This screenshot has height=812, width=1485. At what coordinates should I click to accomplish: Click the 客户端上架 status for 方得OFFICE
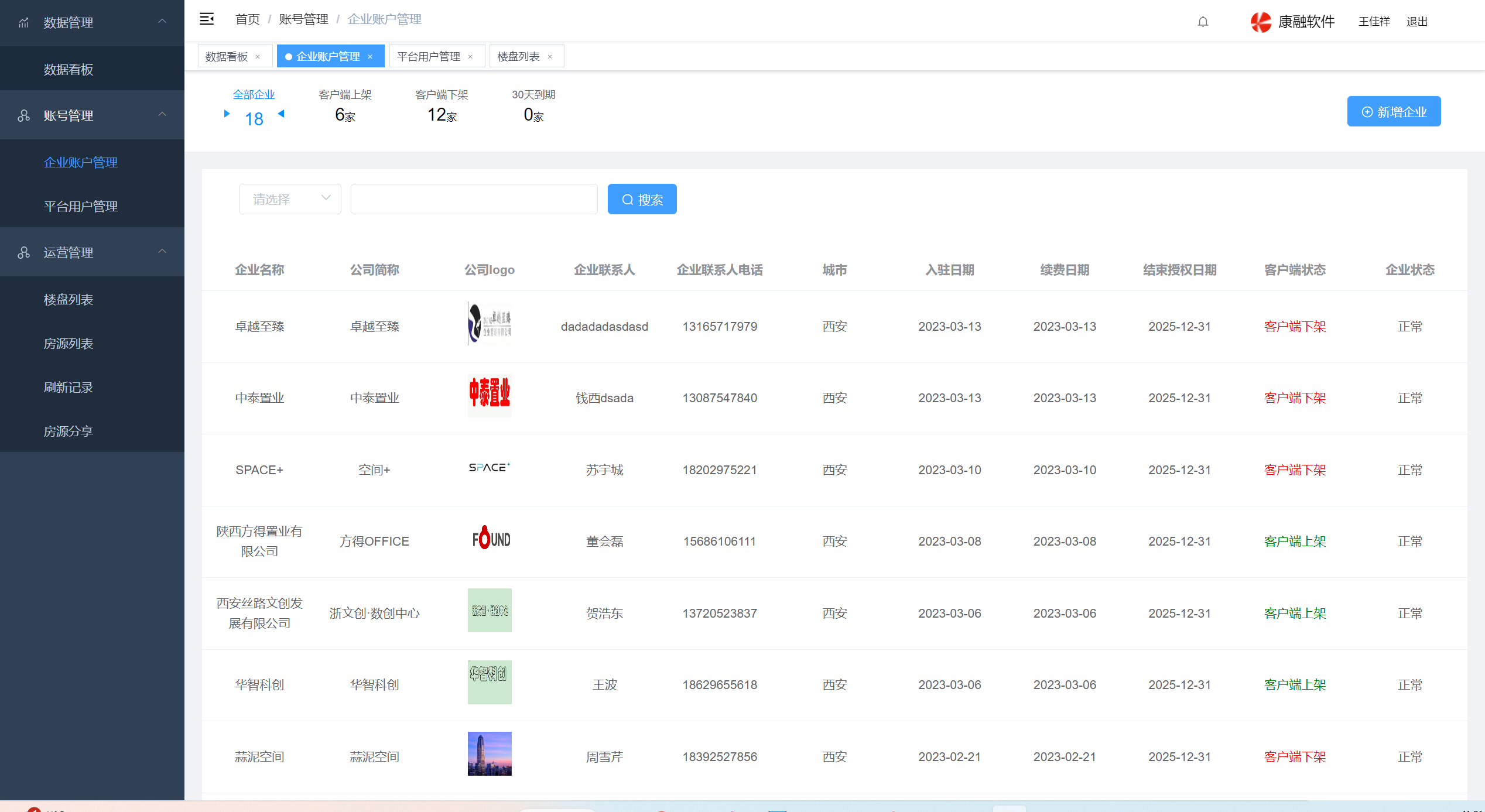pos(1295,541)
